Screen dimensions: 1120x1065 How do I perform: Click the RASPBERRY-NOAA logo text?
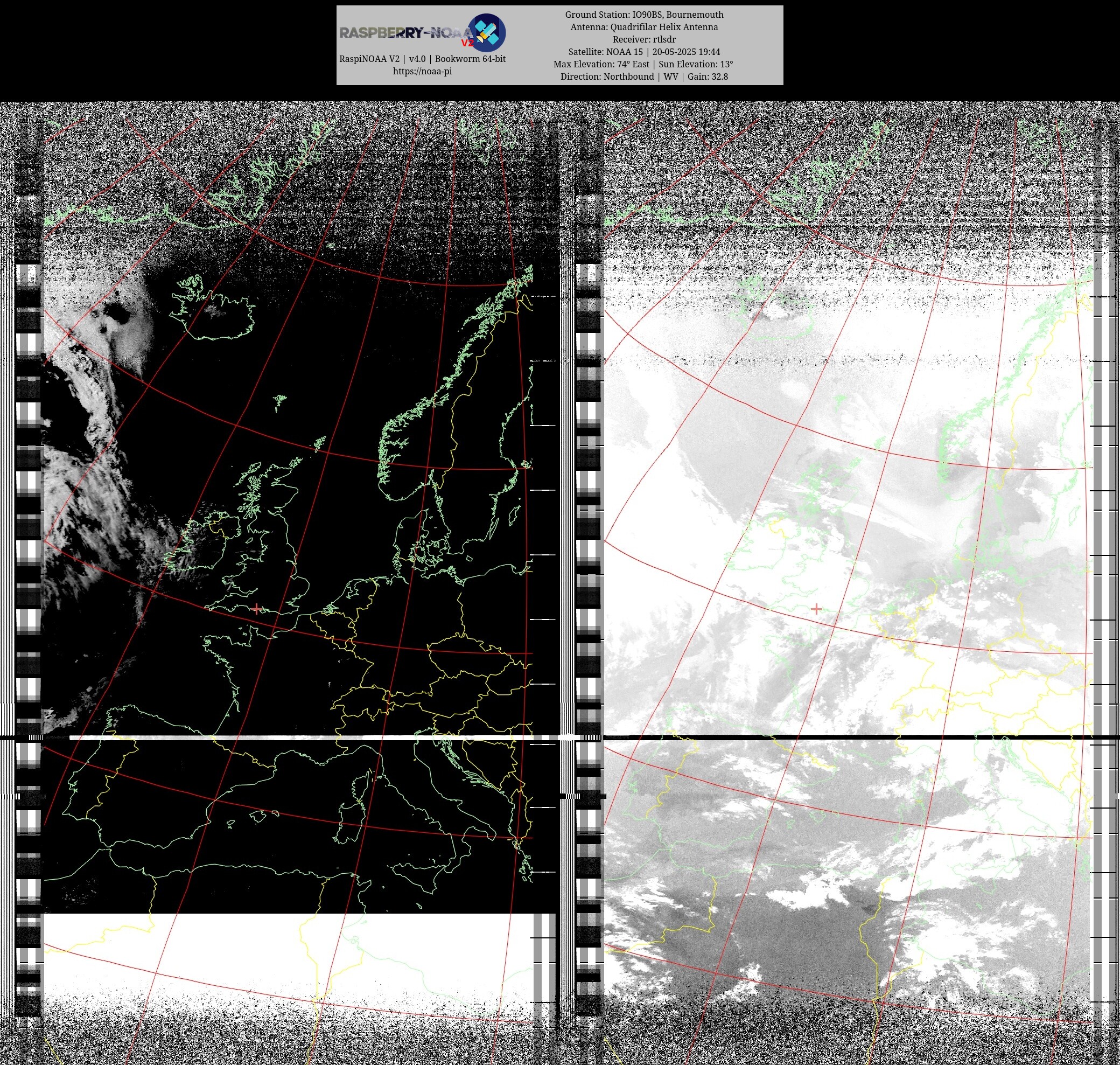click(407, 33)
